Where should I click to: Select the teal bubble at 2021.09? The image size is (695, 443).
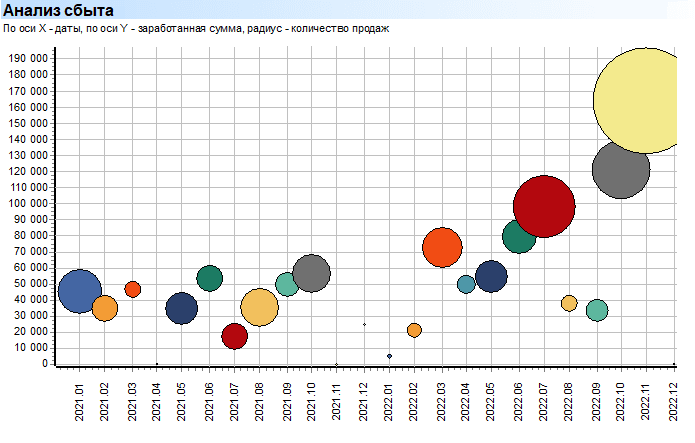pyautogui.click(x=287, y=284)
